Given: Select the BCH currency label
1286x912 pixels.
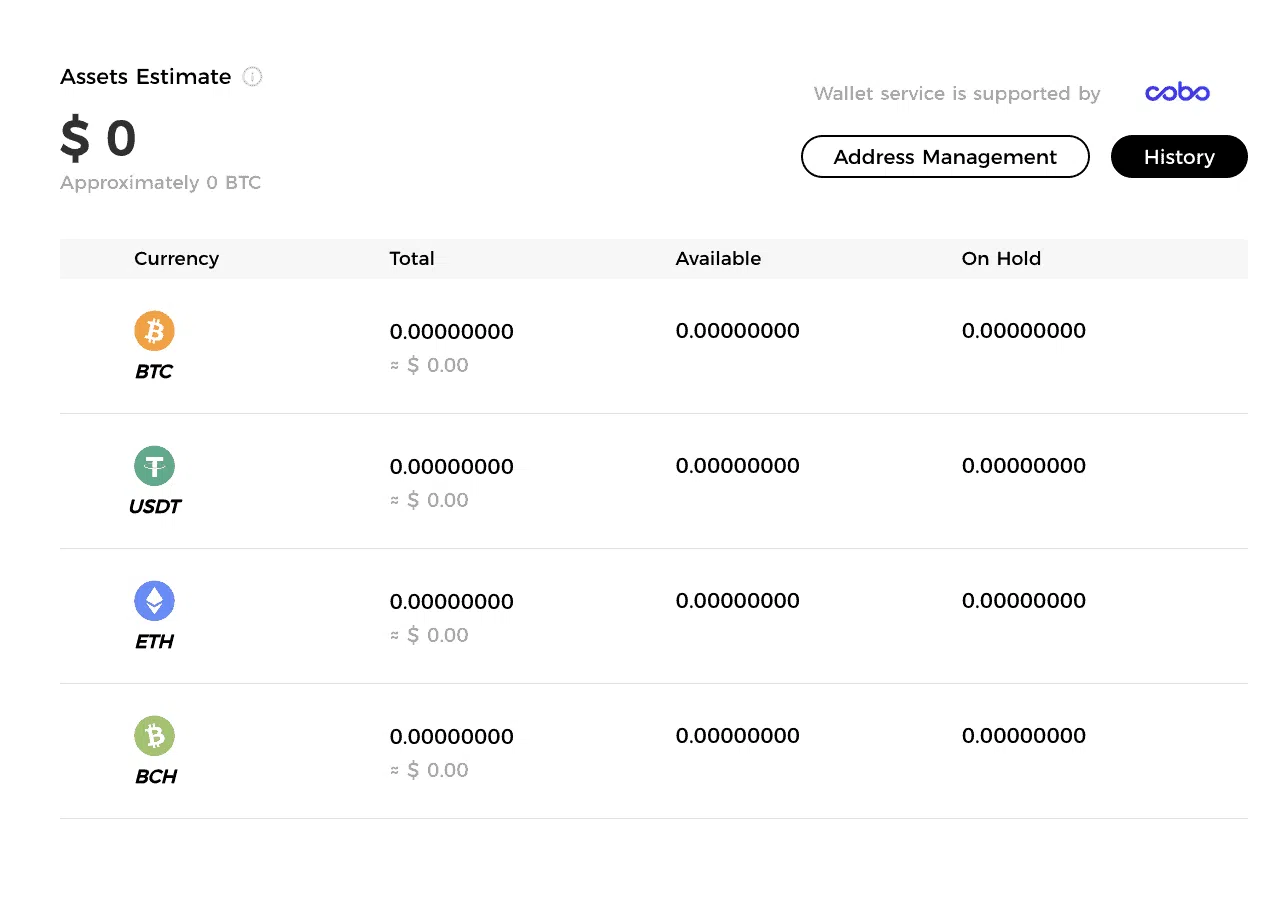Looking at the screenshot, I should coord(155,777).
